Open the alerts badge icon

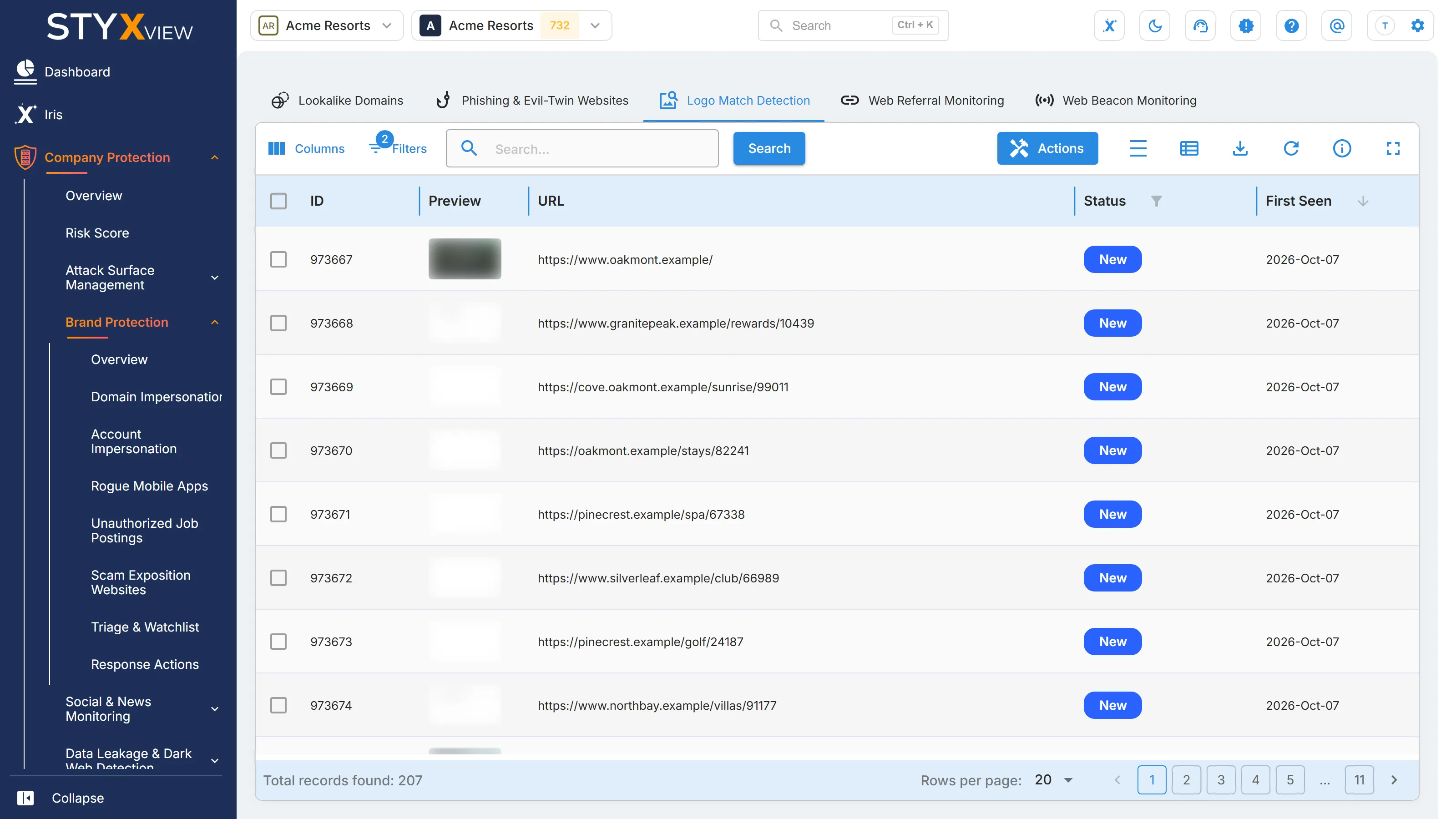[1246, 25]
